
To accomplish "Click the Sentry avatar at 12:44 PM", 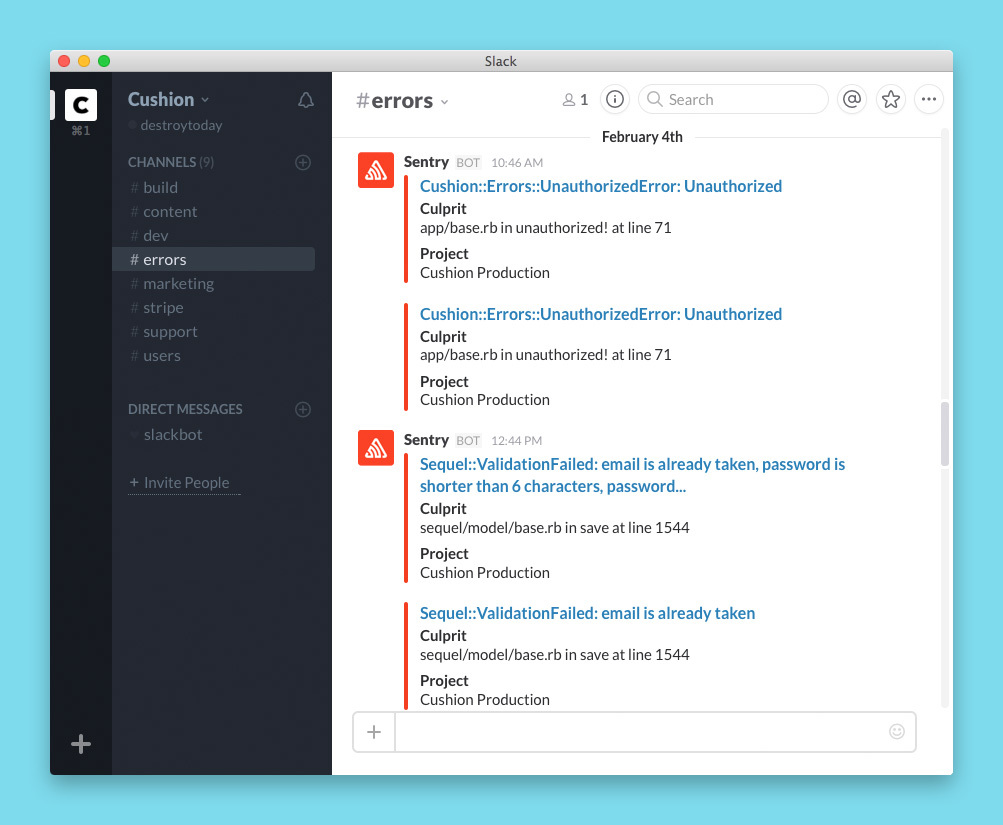I will (376, 448).
